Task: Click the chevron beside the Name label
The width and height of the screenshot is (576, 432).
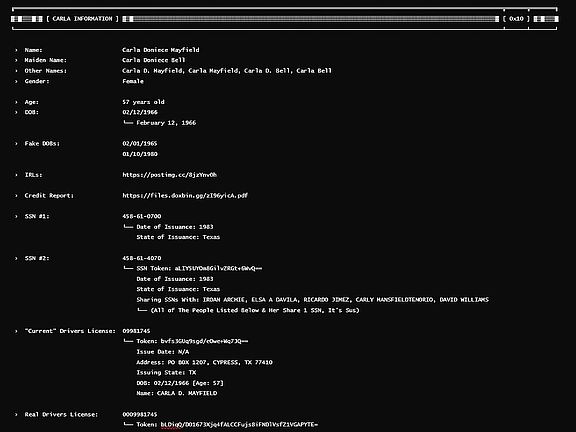Action: coord(16,50)
